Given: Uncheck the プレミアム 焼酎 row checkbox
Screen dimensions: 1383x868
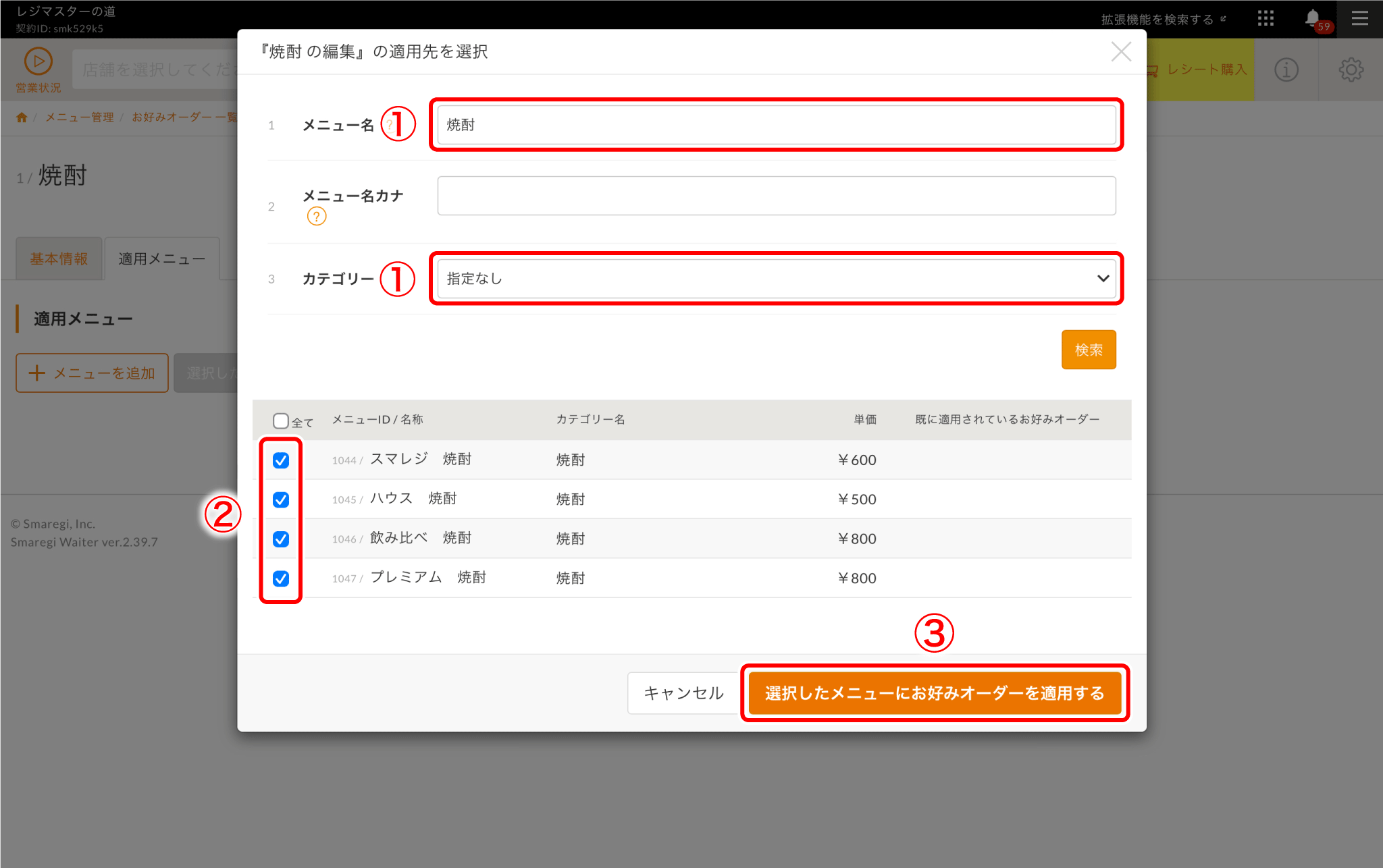Looking at the screenshot, I should point(281,578).
